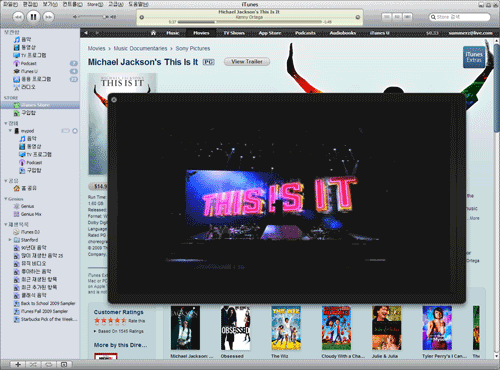Collapse the mypod device tree
500x370 pixels.
[10, 131]
